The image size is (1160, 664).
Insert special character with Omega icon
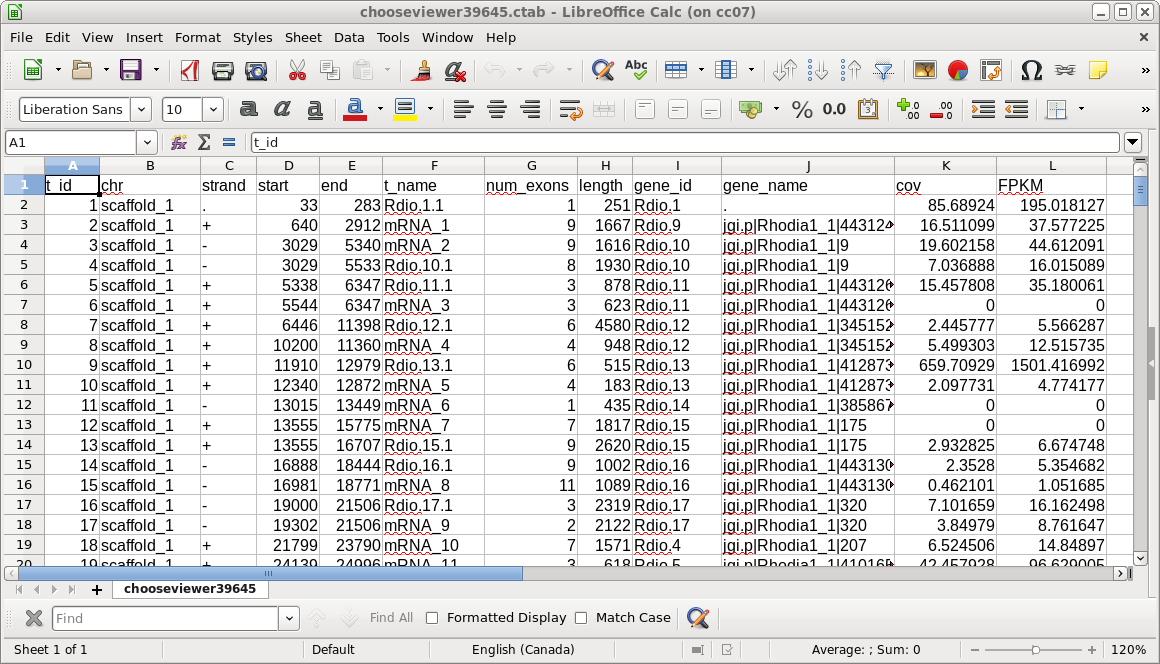click(1031, 70)
